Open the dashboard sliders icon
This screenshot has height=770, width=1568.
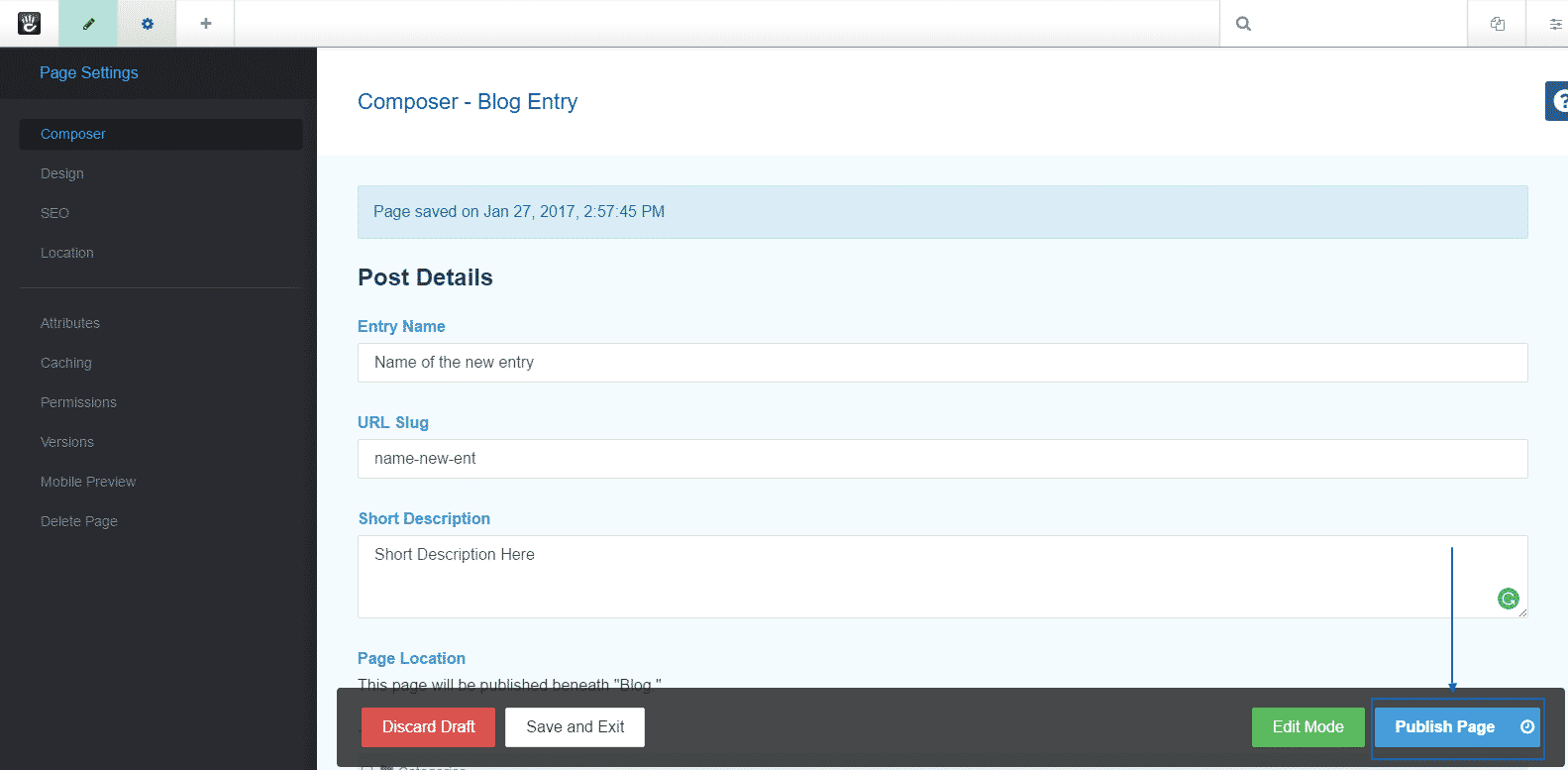[1555, 24]
